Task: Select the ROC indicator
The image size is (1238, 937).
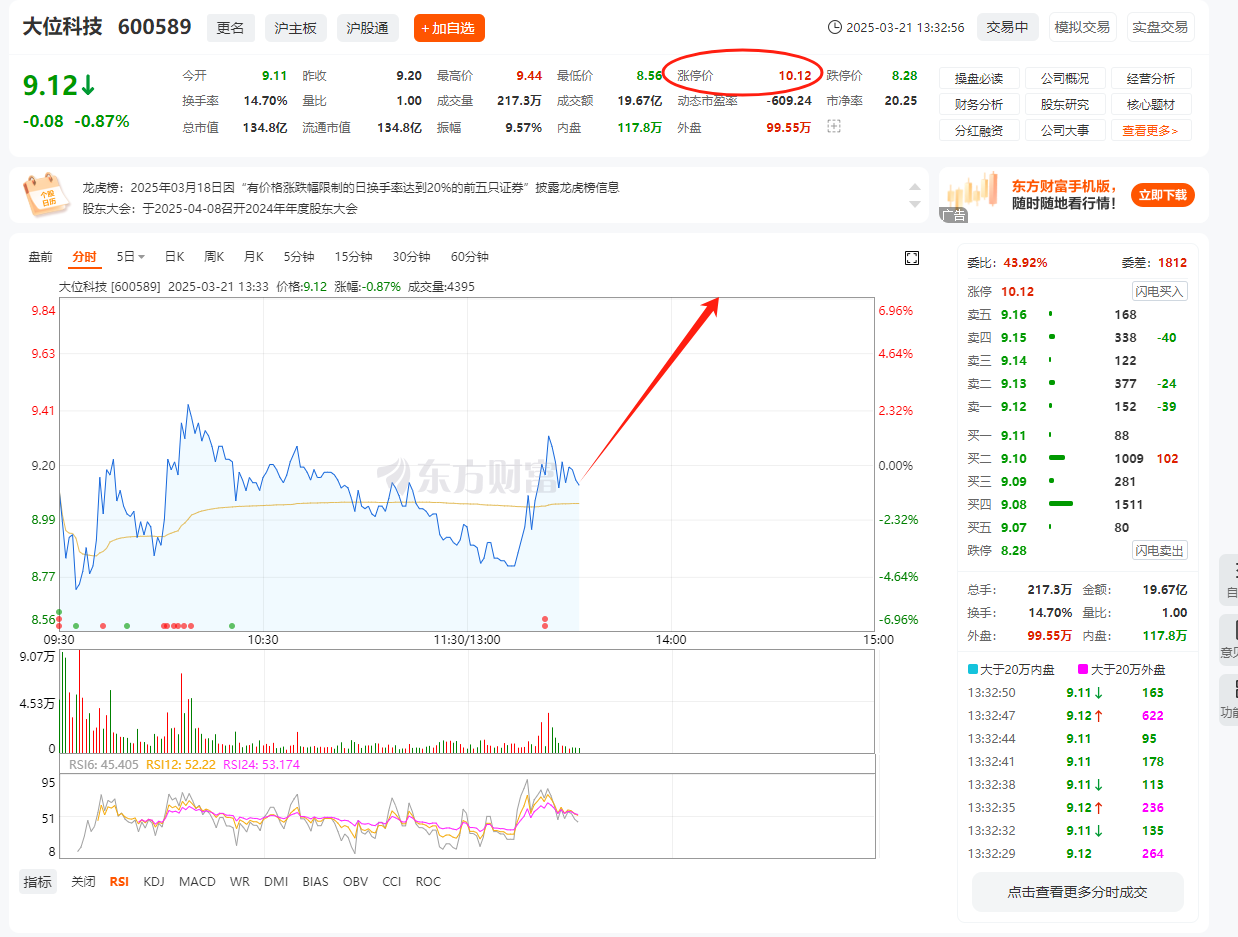Action: (x=428, y=882)
